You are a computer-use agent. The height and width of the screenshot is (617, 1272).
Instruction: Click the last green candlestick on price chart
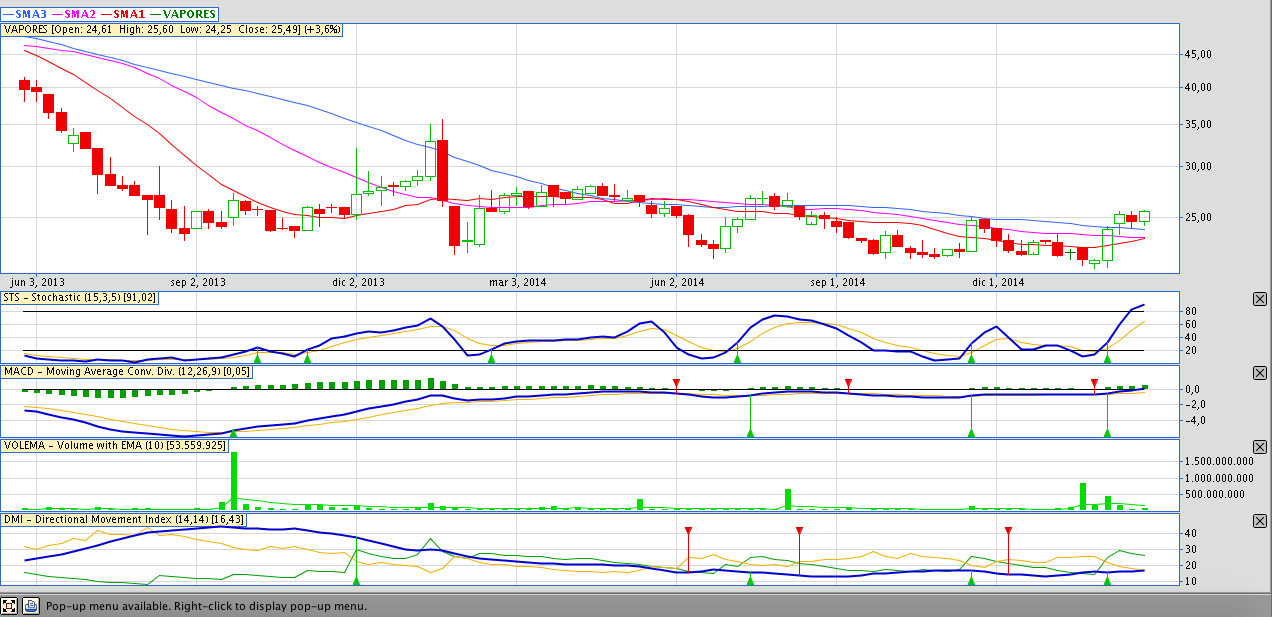click(1144, 216)
